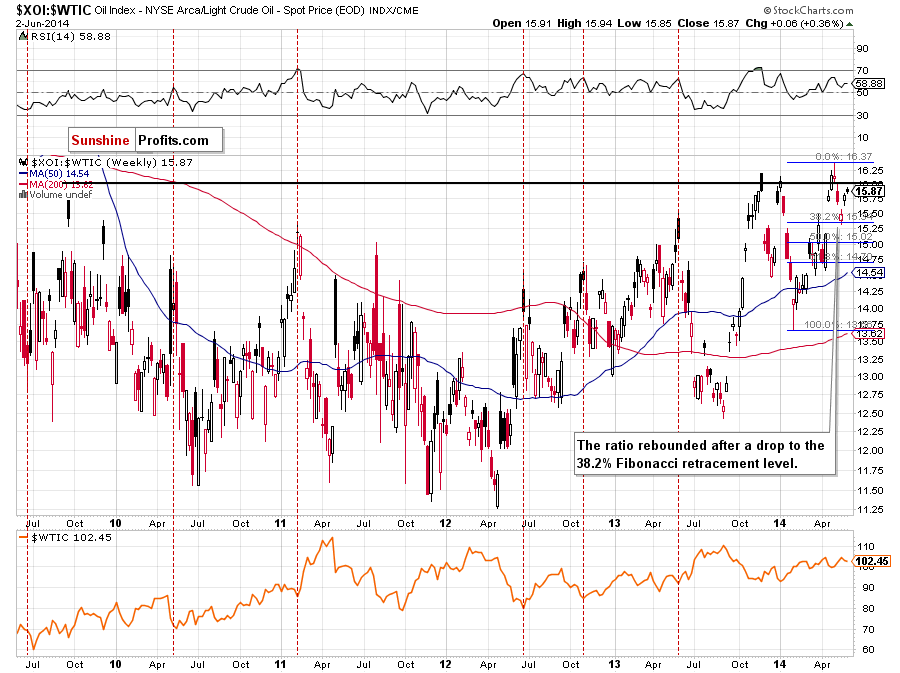The image size is (900, 673).
Task: Click the orange line swatch before $WTIC 102.45
Action: tap(24, 538)
